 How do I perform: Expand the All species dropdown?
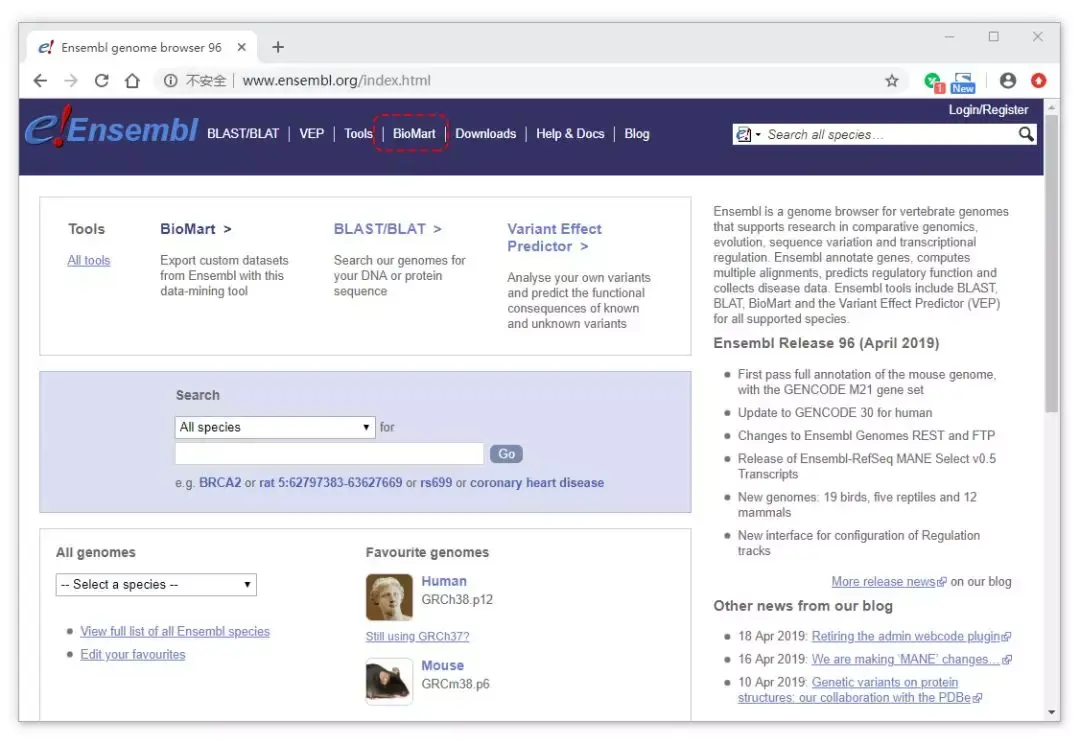pos(275,427)
